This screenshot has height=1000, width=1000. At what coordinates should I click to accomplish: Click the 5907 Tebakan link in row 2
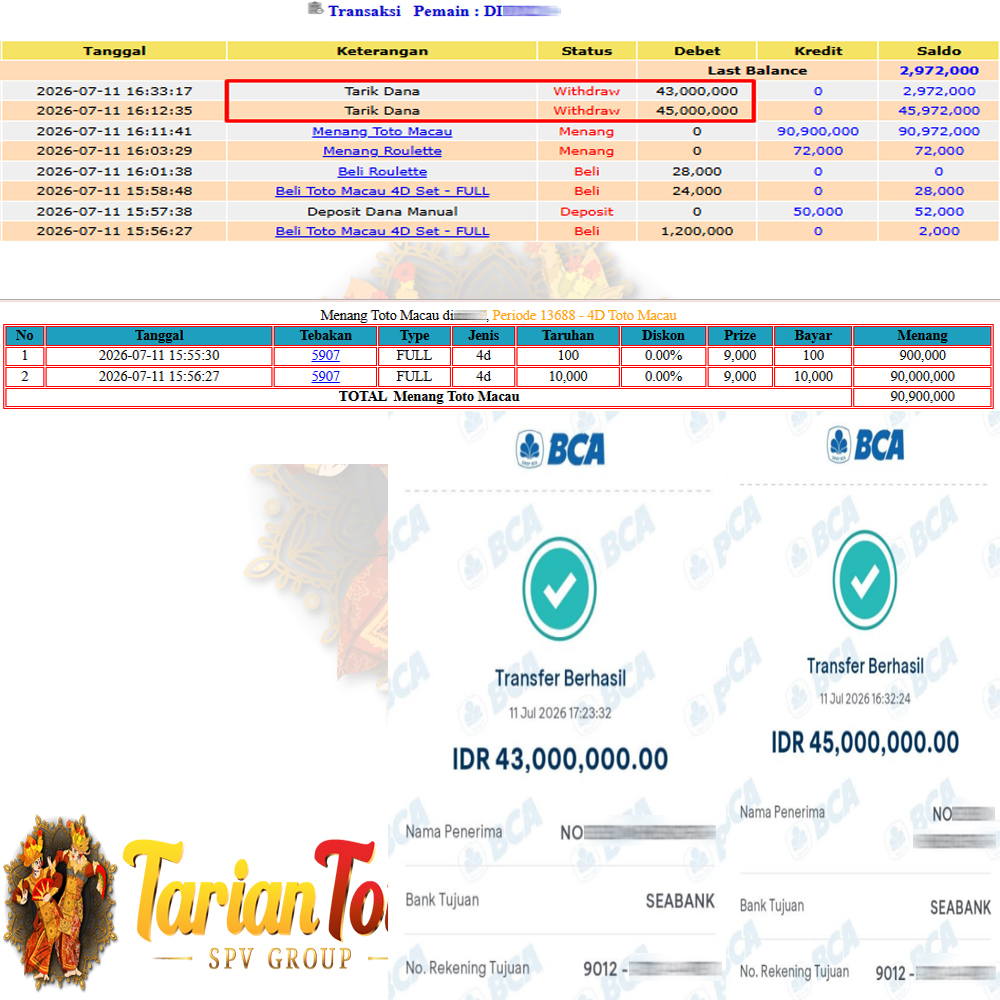pos(325,376)
